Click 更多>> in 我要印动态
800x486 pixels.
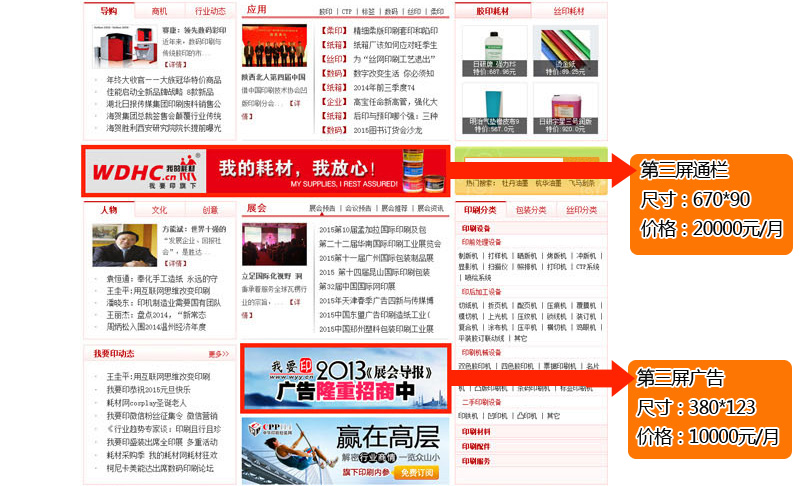tap(219, 354)
